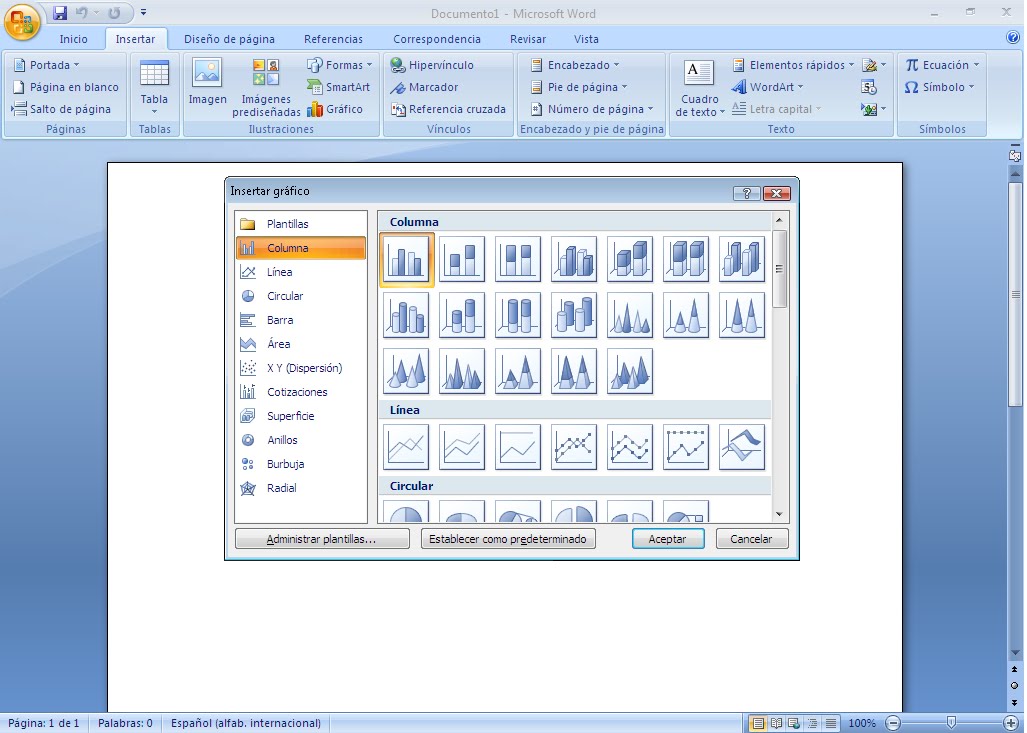Open the WordArt dropdown
1027x733 pixels.
[x=770, y=86]
